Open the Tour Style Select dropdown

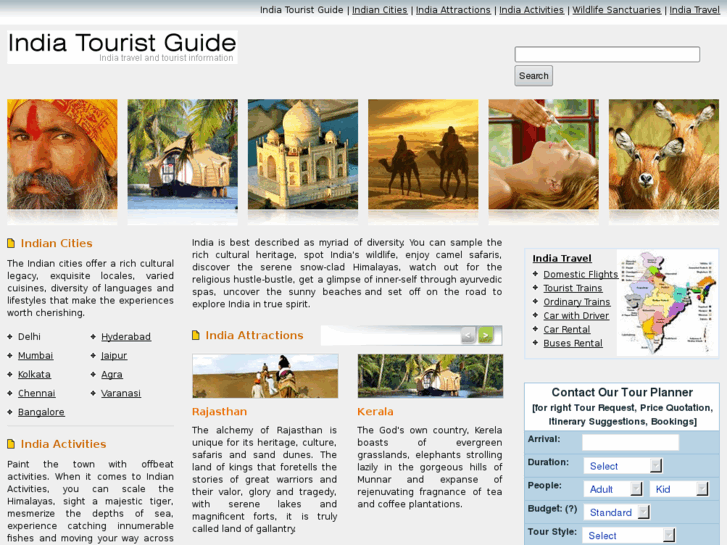click(629, 535)
